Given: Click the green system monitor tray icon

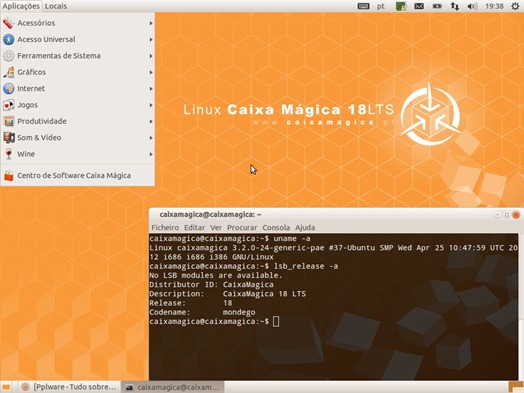Looking at the screenshot, I should 401,6.
